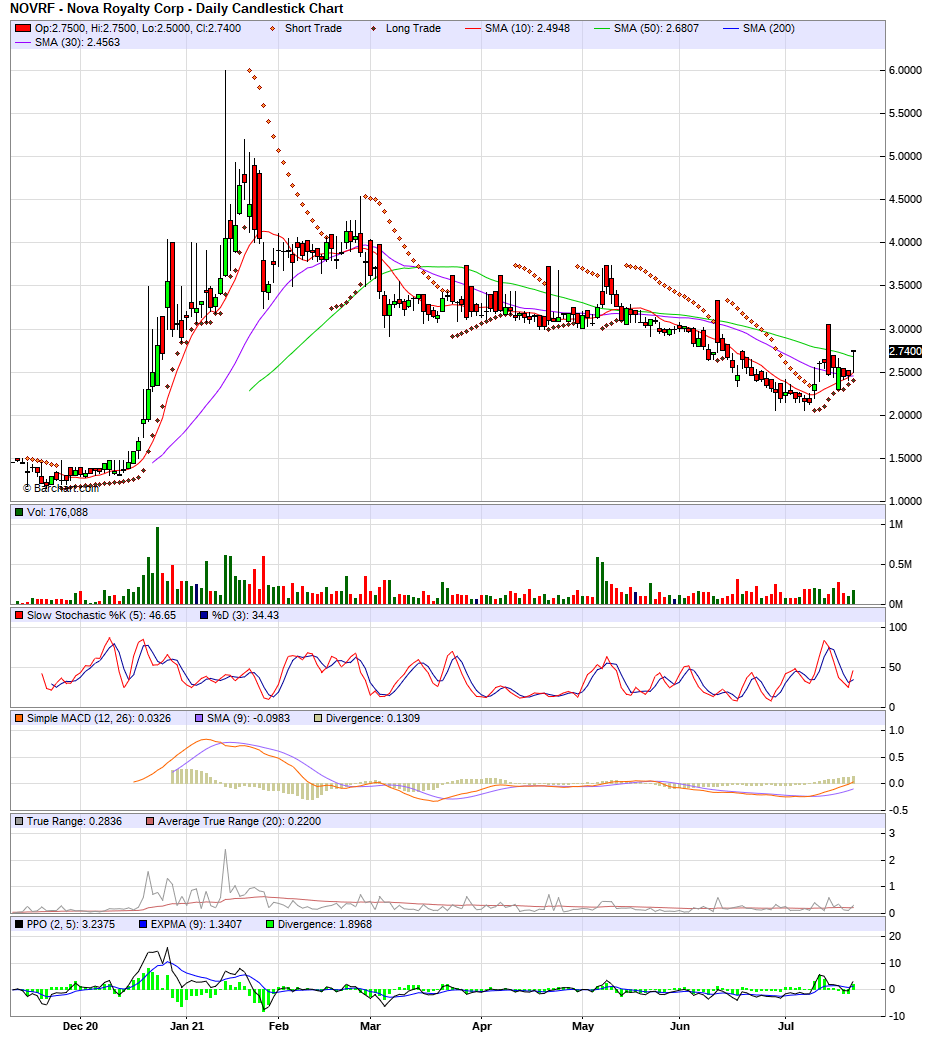This screenshot has height=1057, width=930.
Task: Click the 4.0000 price axis label
Action: pos(905,243)
